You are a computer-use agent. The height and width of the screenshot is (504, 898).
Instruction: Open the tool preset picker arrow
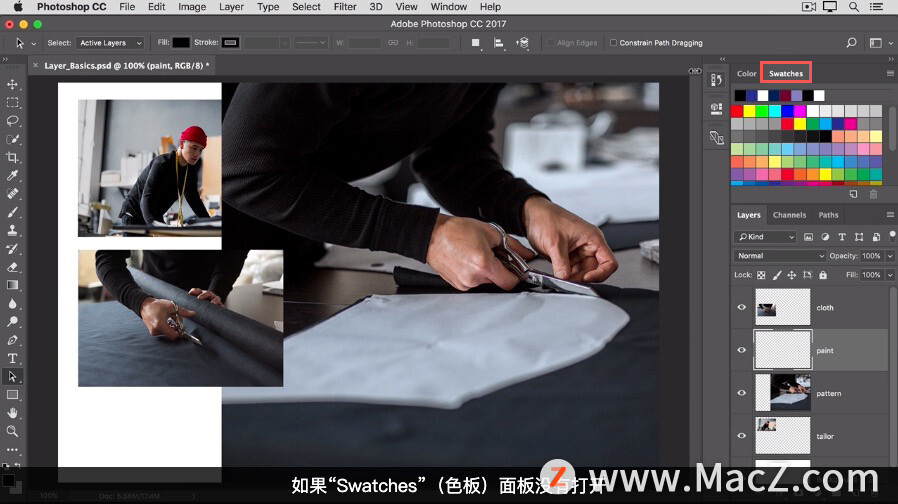coord(34,44)
